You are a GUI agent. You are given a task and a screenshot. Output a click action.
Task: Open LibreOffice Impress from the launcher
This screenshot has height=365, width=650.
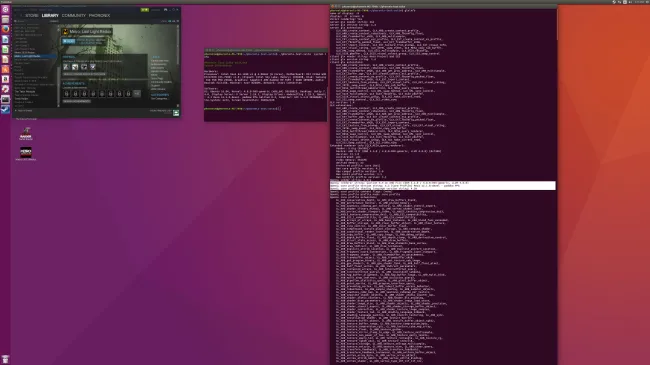(5, 59)
